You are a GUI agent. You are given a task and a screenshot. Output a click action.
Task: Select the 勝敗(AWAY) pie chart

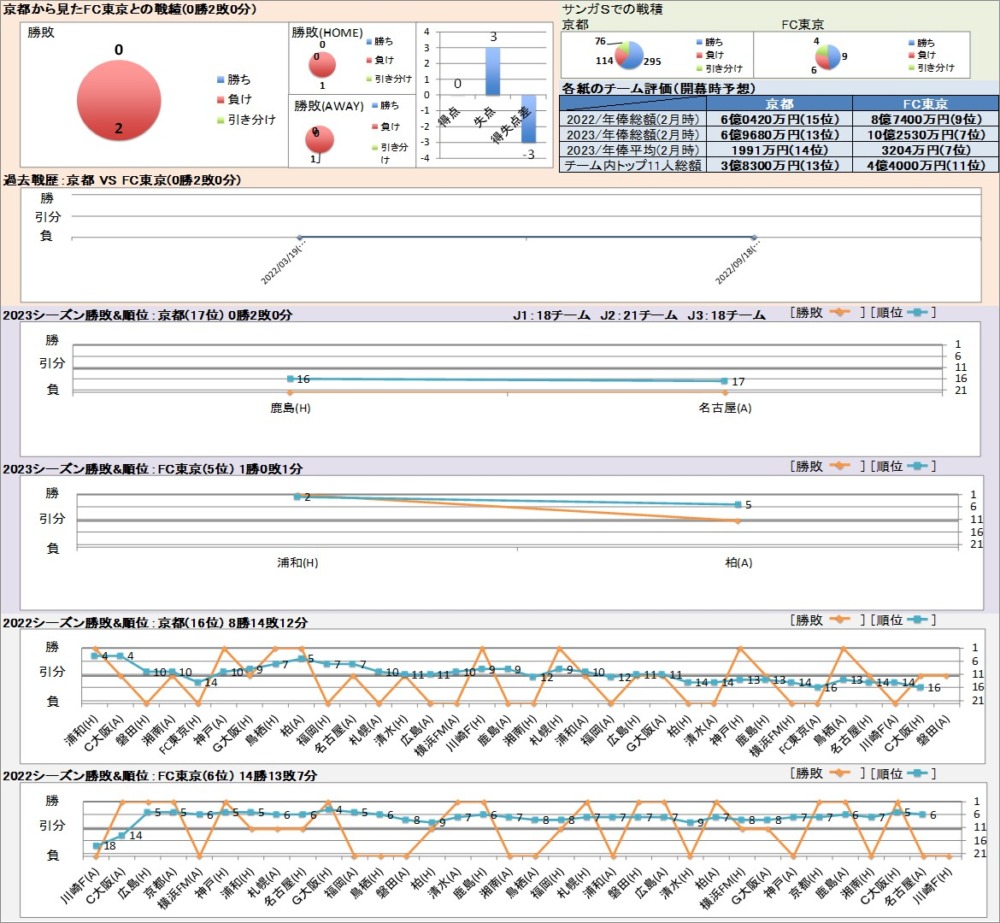[x=320, y=140]
